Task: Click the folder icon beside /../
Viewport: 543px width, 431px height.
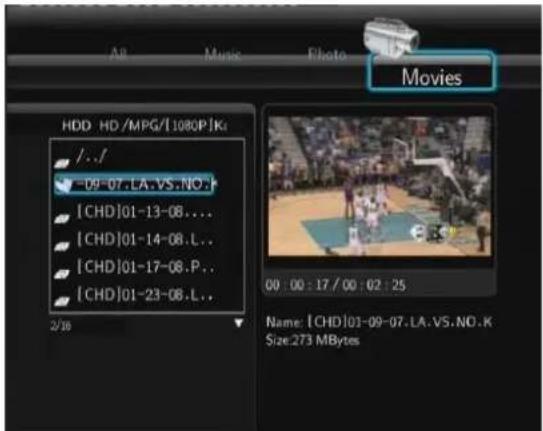Action: coord(62,163)
